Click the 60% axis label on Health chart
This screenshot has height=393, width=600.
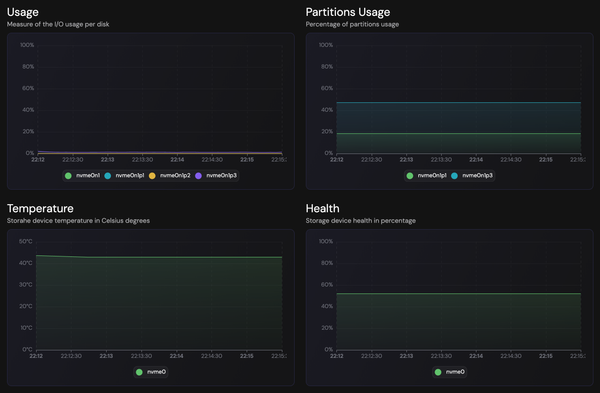(x=327, y=285)
